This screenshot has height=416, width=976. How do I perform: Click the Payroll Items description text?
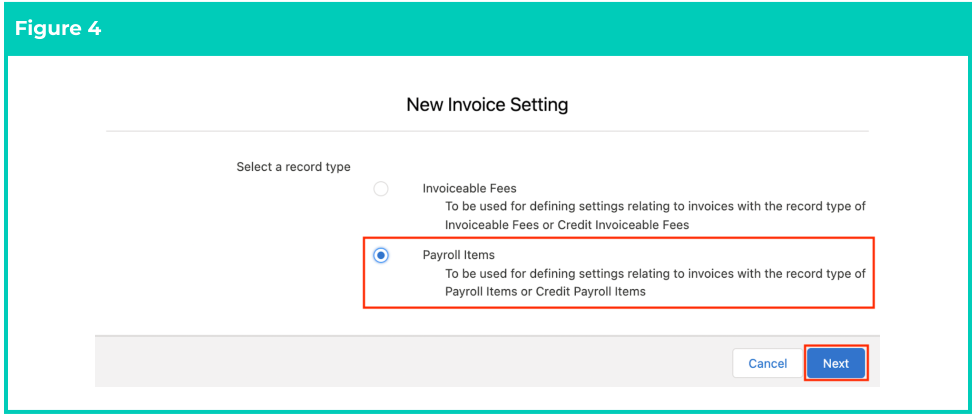pos(655,282)
